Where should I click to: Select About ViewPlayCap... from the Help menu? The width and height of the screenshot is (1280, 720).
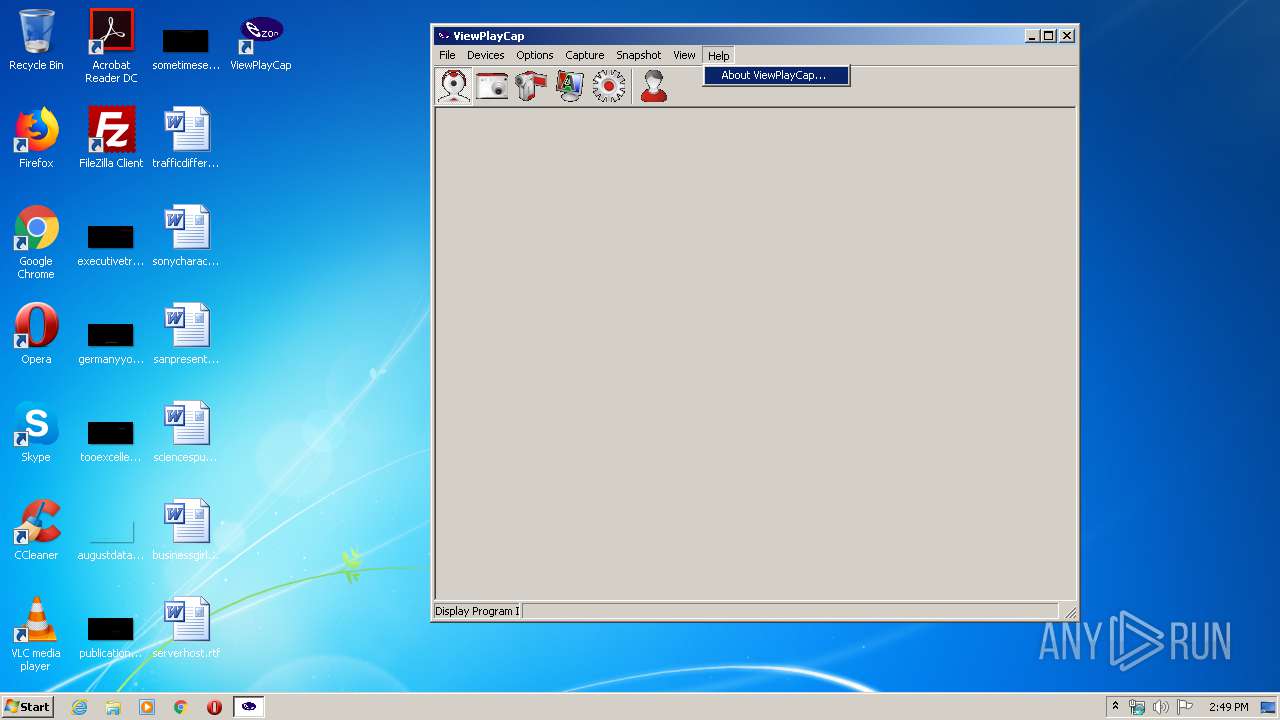click(776, 75)
